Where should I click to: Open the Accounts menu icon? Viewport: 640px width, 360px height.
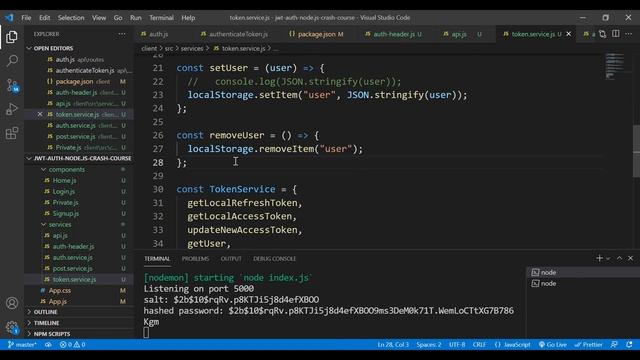[12, 303]
